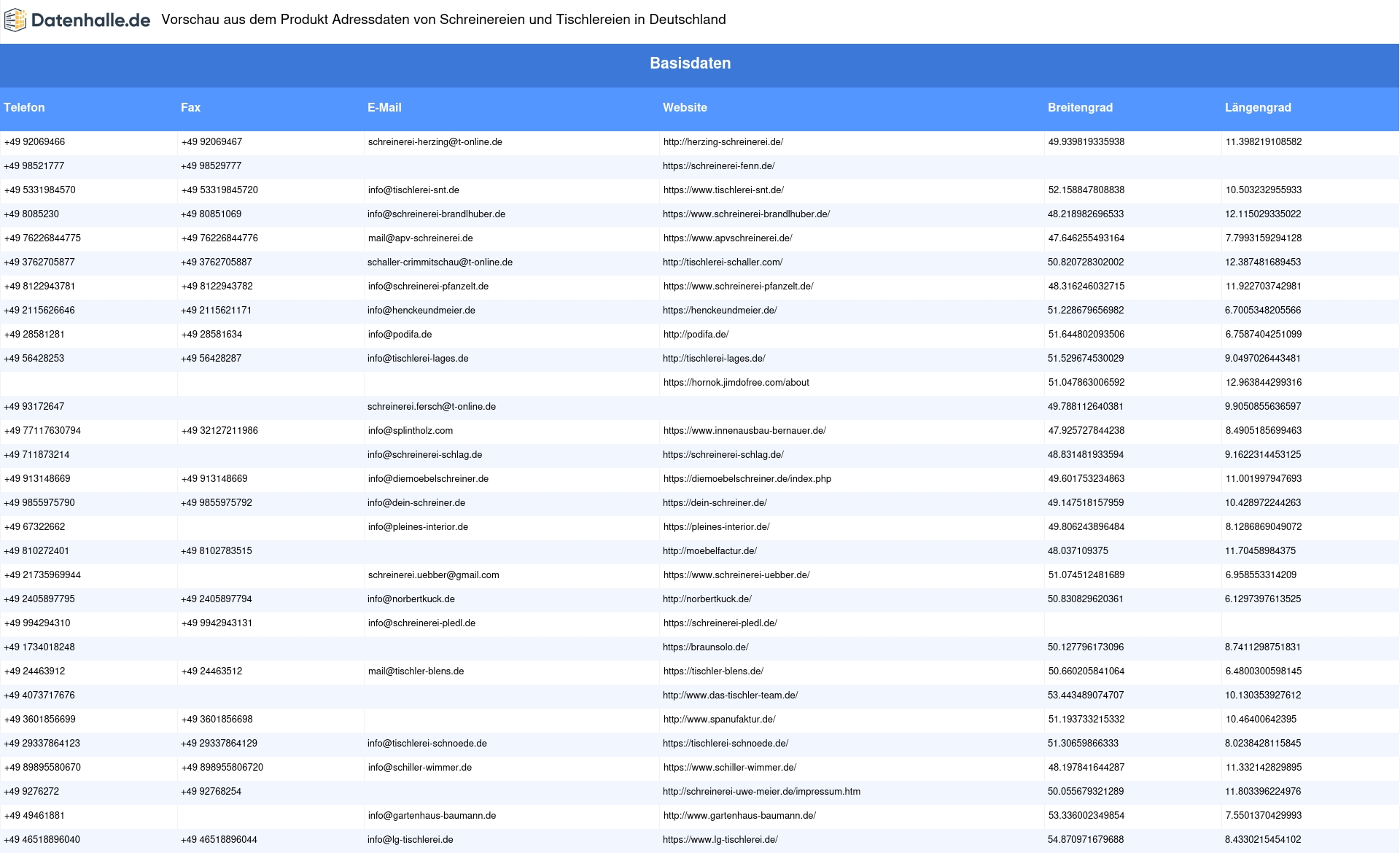The height and width of the screenshot is (853, 1400).
Task: Select latitude value 54.870971679688
Action: (x=1086, y=840)
